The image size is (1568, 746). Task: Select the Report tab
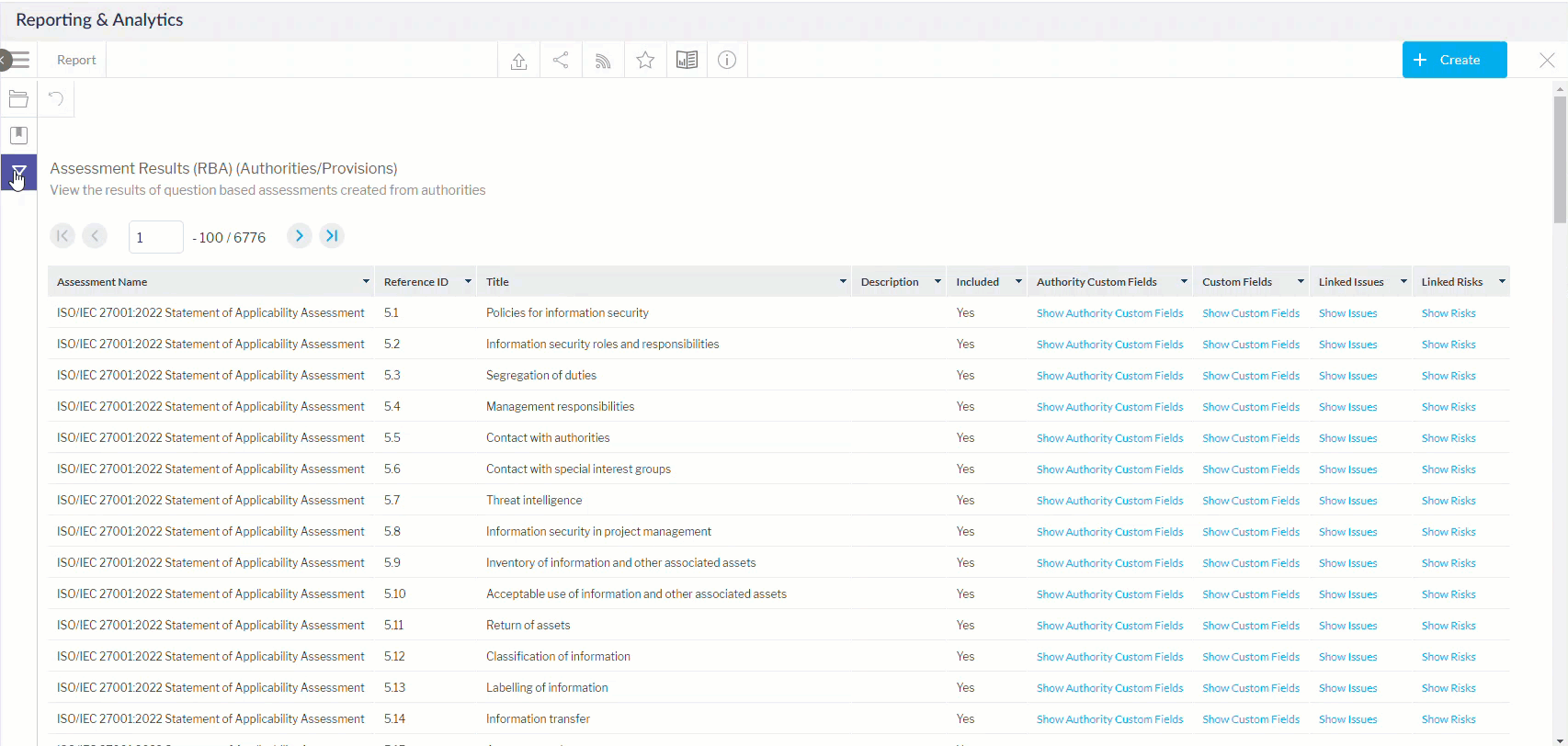76,61
